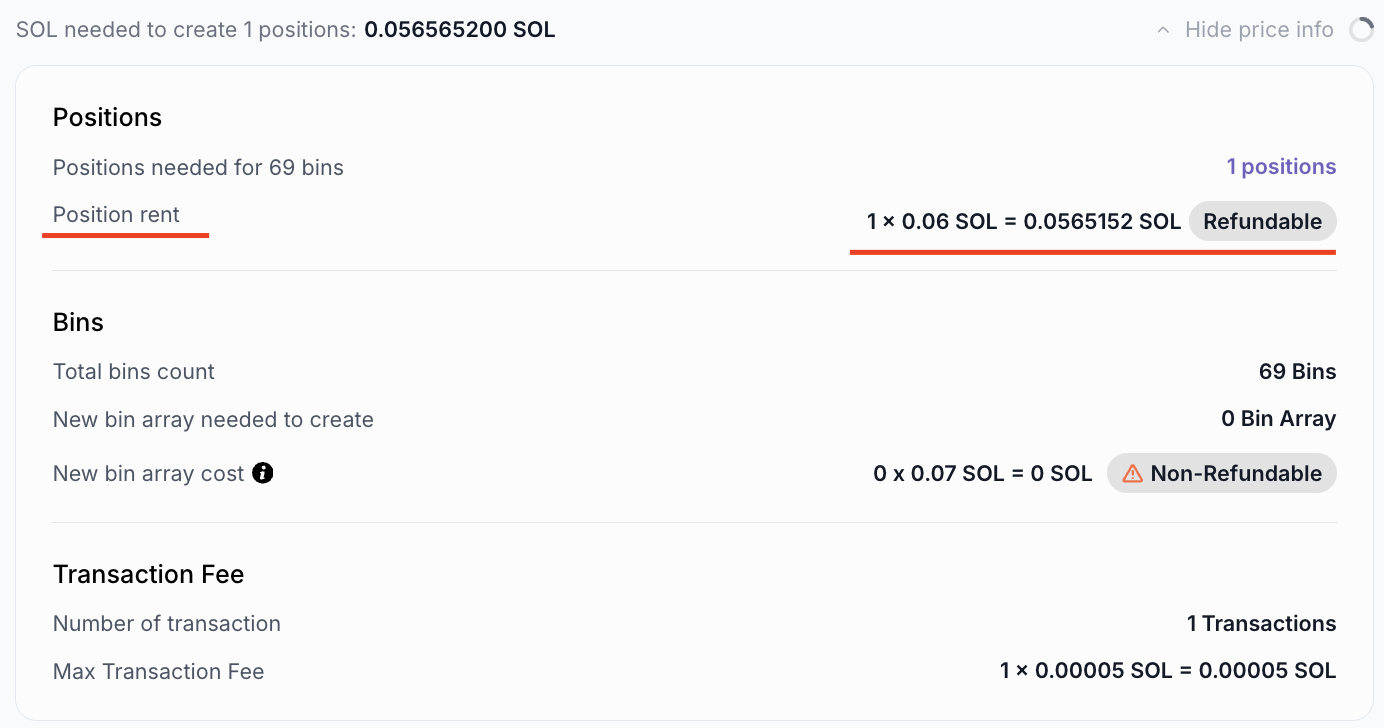Click the Hide price info text
The width and height of the screenshot is (1384, 728).
pyautogui.click(x=1258, y=30)
